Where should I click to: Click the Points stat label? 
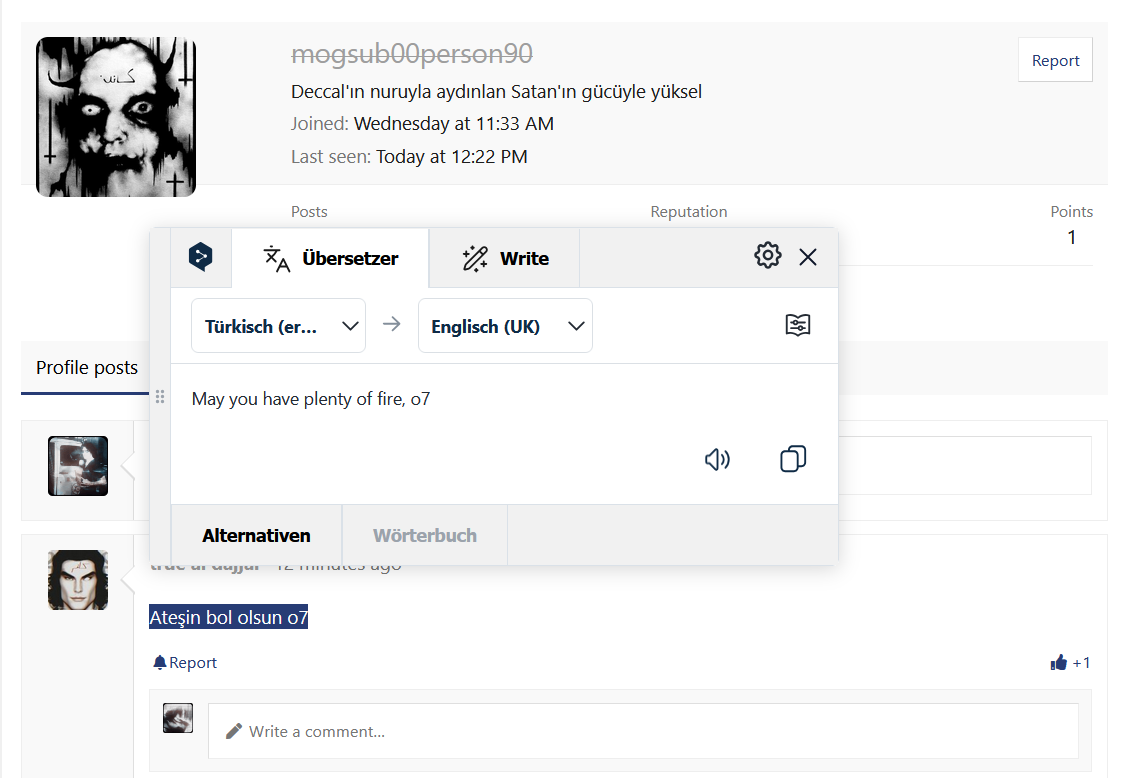[1071, 212]
